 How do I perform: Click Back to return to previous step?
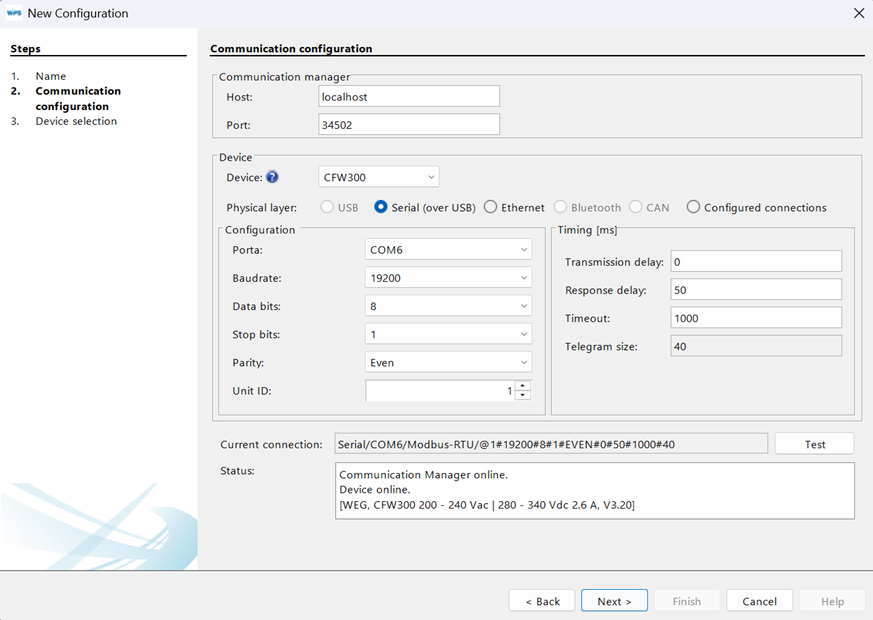click(541, 600)
